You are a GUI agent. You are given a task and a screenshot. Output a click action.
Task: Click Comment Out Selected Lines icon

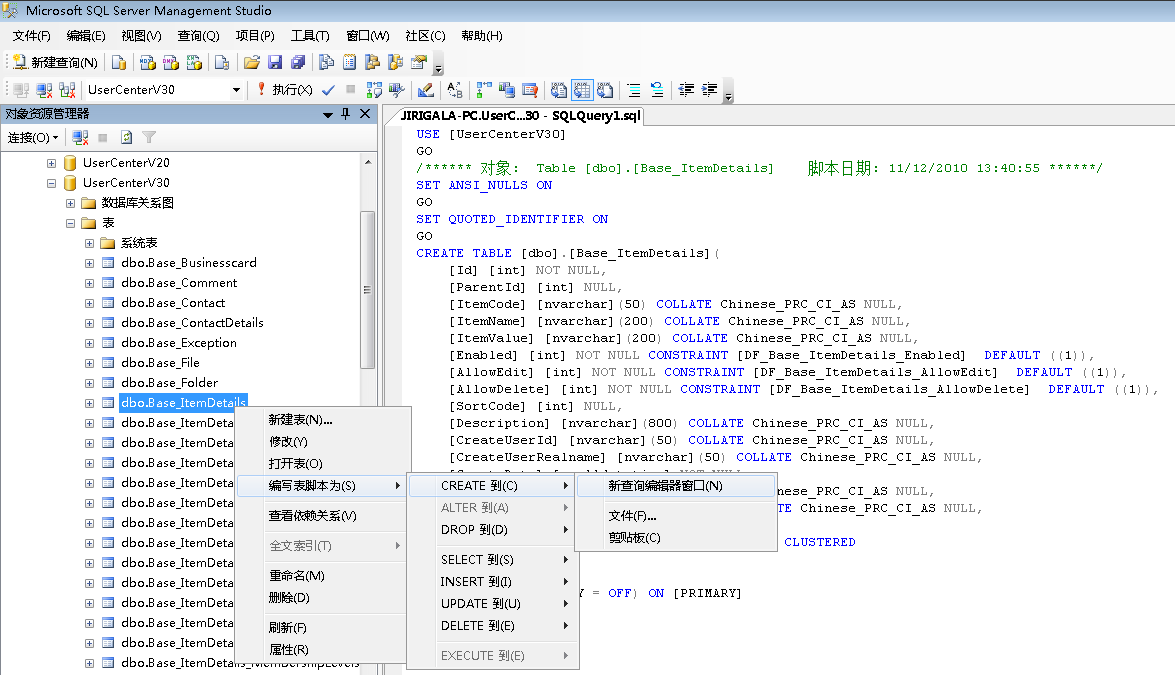[x=634, y=90]
